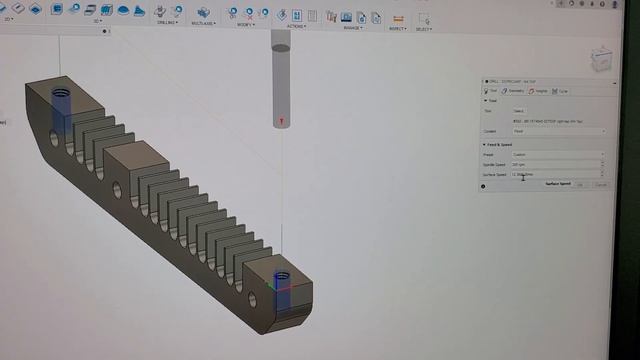Click the Measure icon in INSPECT
This screenshot has width=640, height=360.
398,19
